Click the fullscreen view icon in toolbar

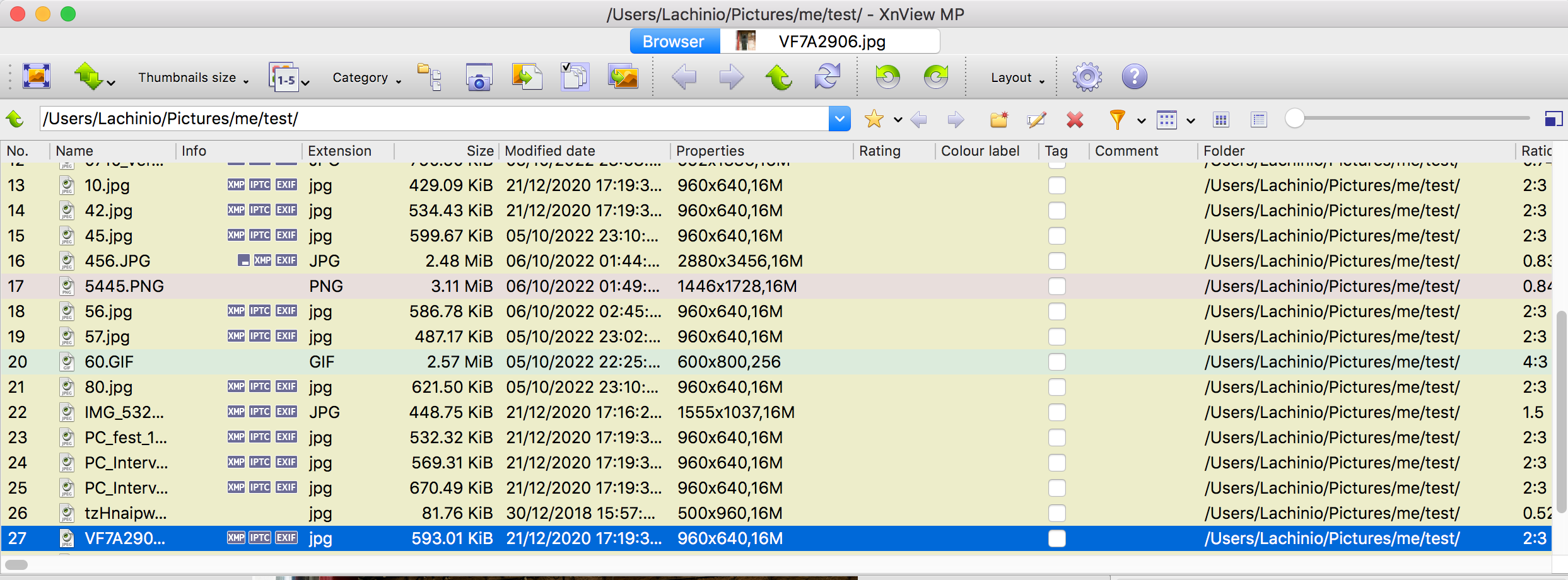(x=37, y=77)
